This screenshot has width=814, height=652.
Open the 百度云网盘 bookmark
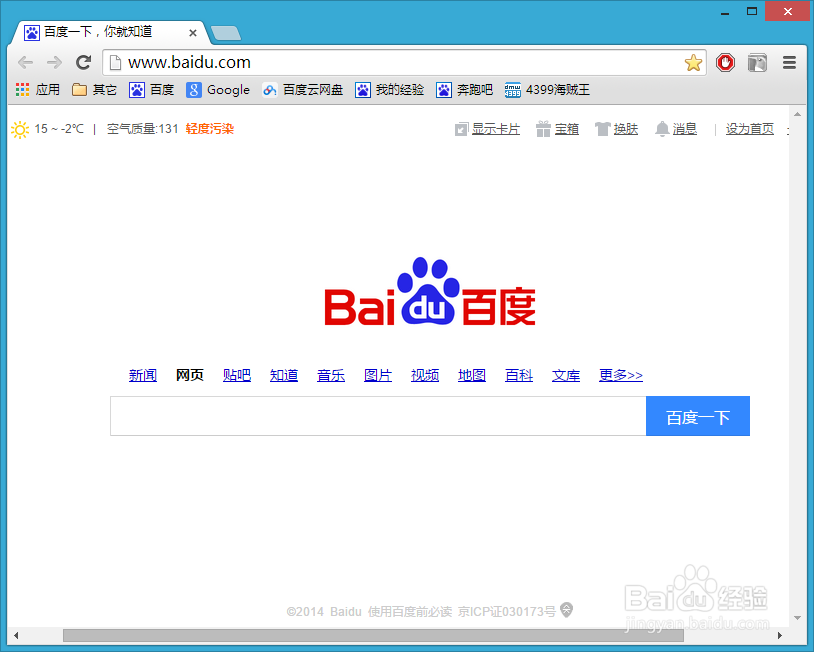(303, 90)
